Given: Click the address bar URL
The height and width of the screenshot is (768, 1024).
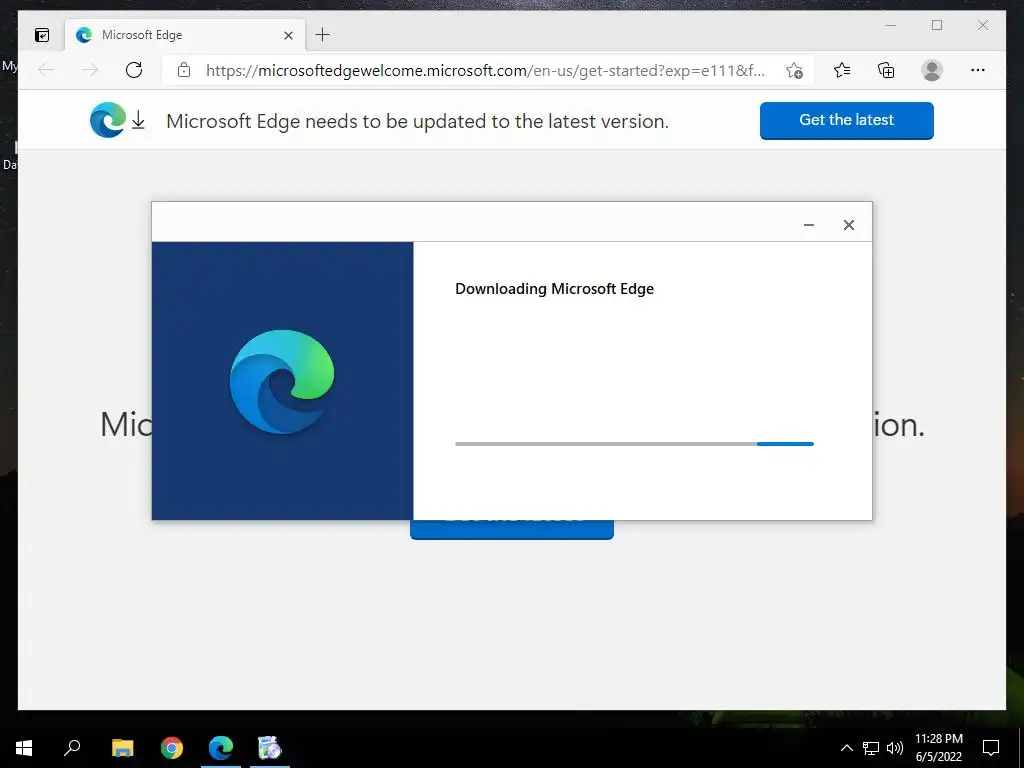Looking at the screenshot, I should click(x=485, y=71).
